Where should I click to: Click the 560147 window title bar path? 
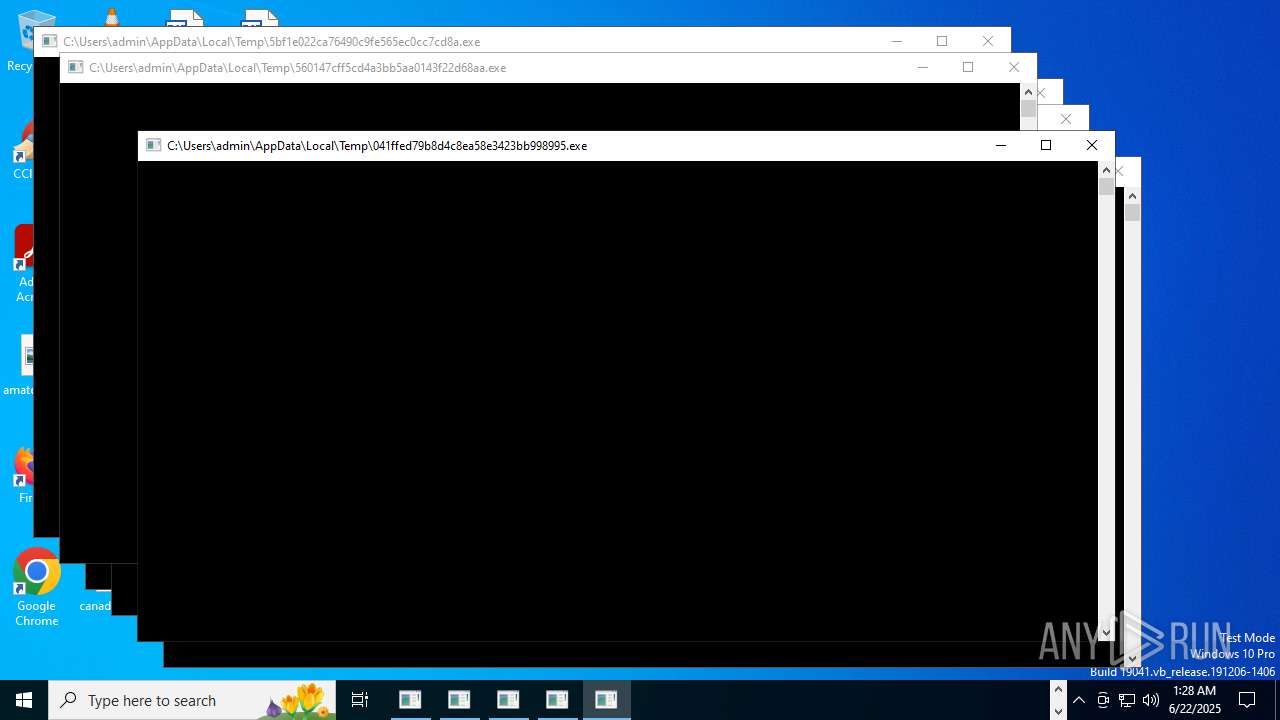click(298, 68)
